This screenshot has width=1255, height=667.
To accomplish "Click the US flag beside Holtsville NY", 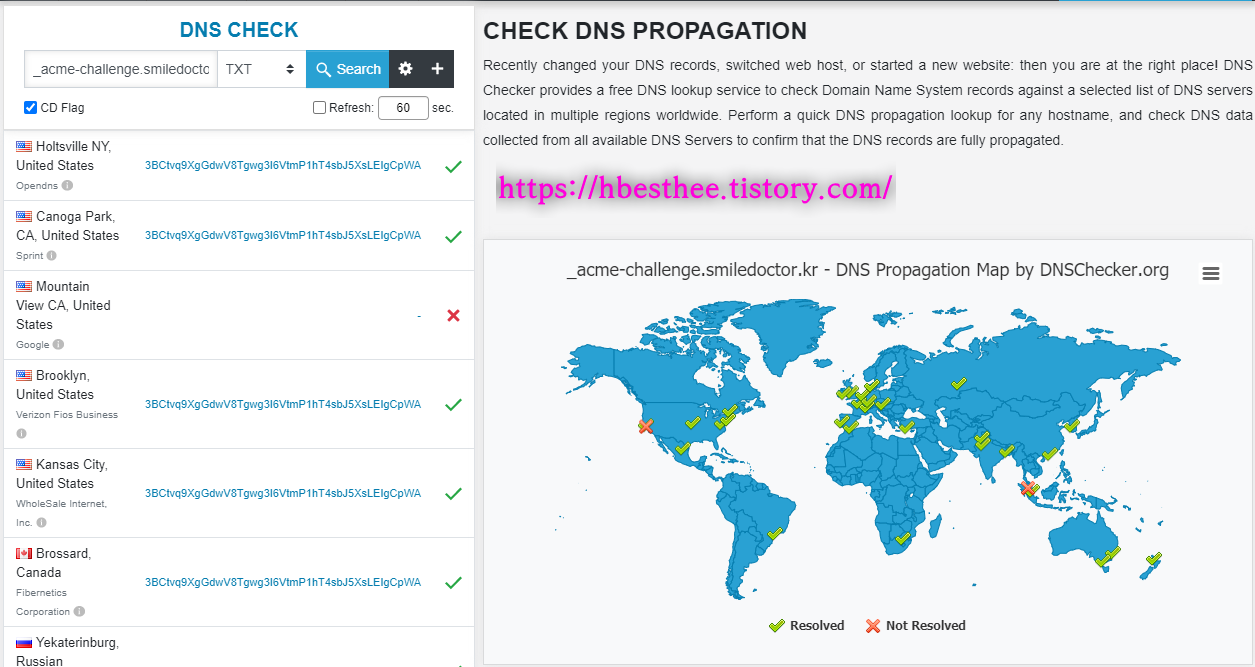I will [24, 146].
